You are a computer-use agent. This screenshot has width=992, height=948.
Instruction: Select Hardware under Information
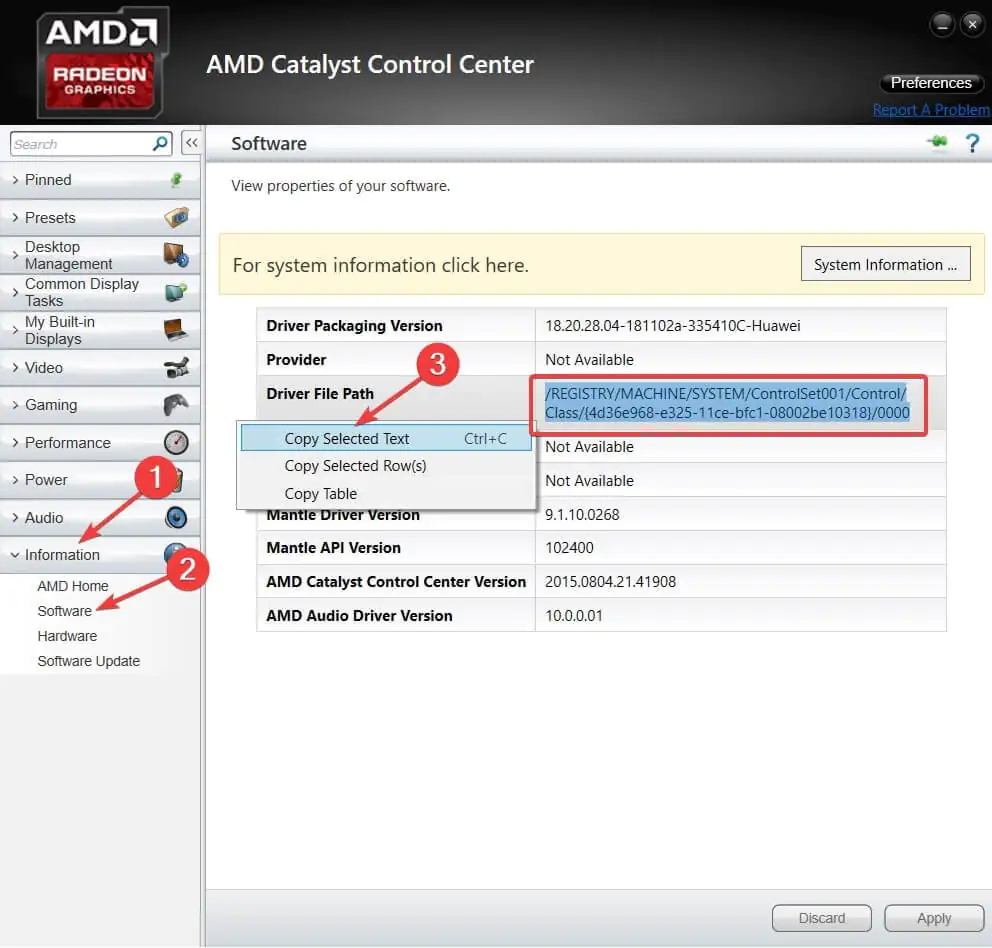(x=67, y=636)
